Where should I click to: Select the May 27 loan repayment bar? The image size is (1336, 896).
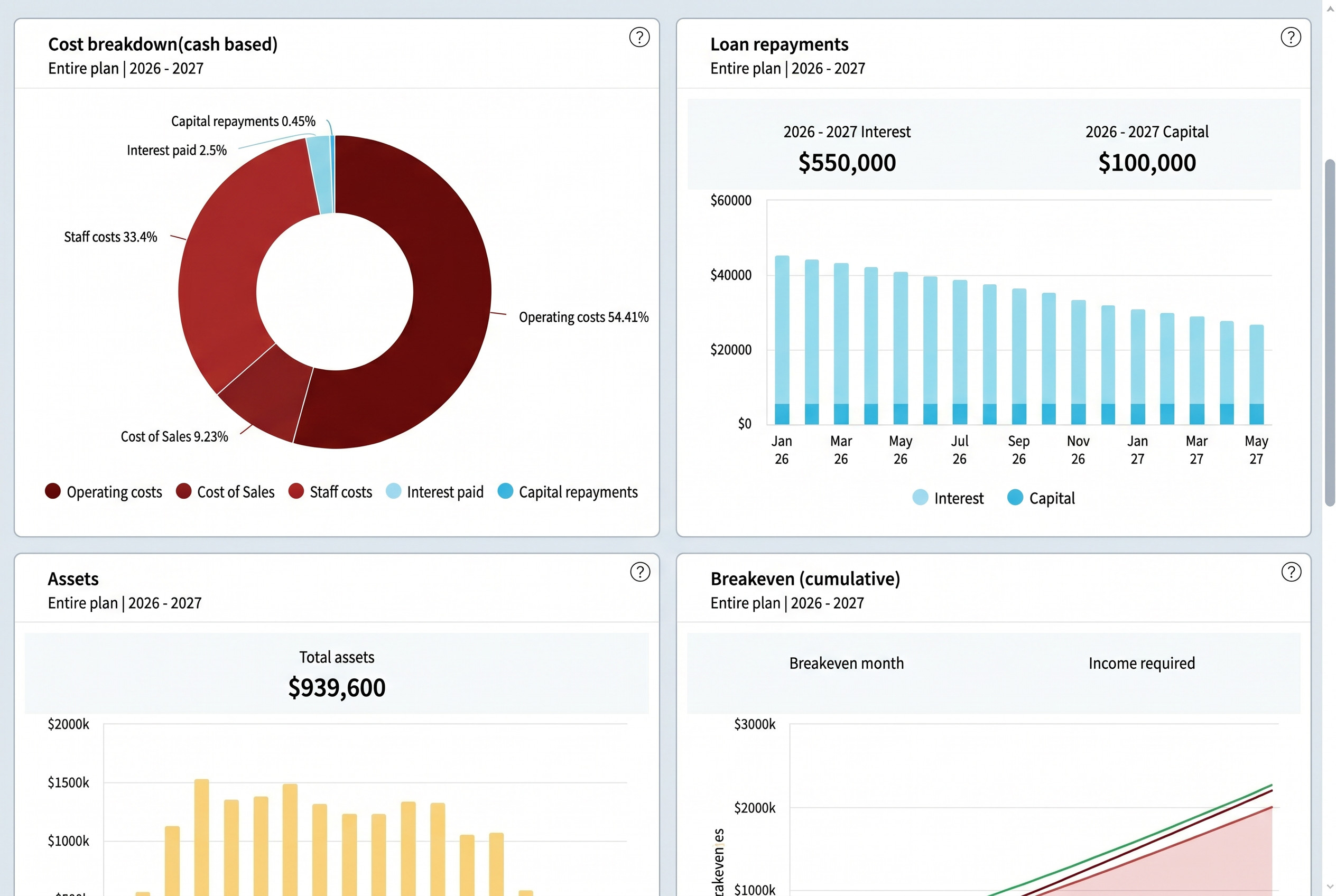1256,374
